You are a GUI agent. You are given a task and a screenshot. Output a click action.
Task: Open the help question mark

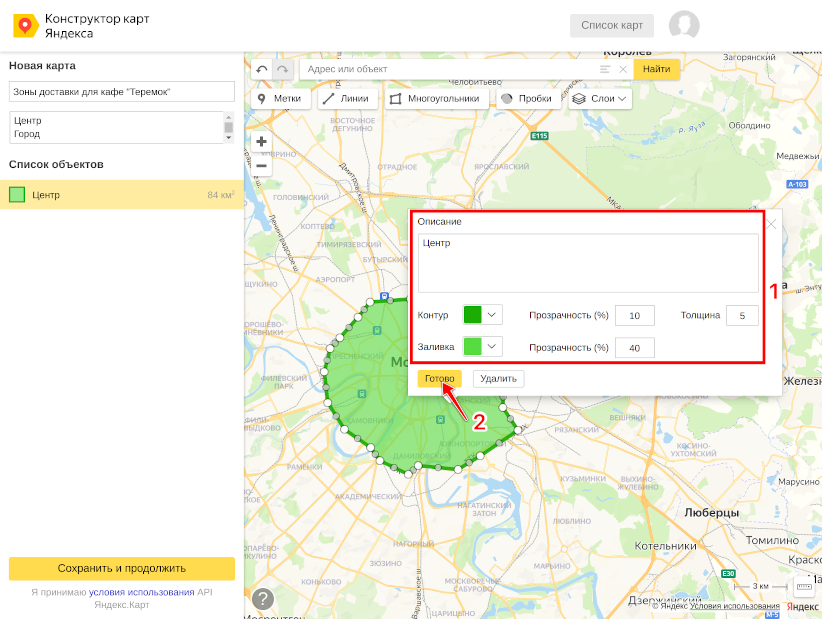(263, 599)
